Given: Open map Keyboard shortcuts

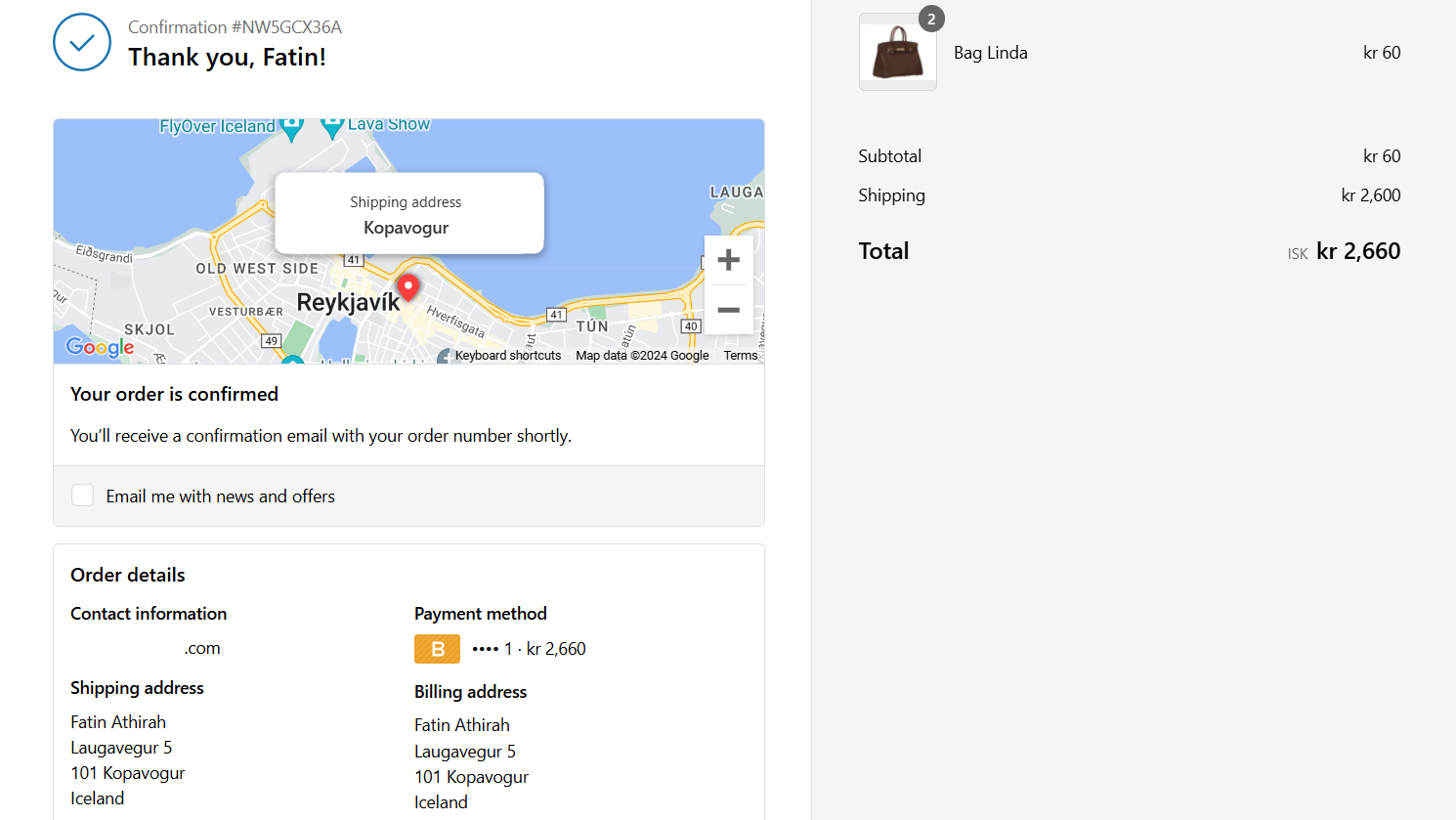Looking at the screenshot, I should pyautogui.click(x=507, y=356).
